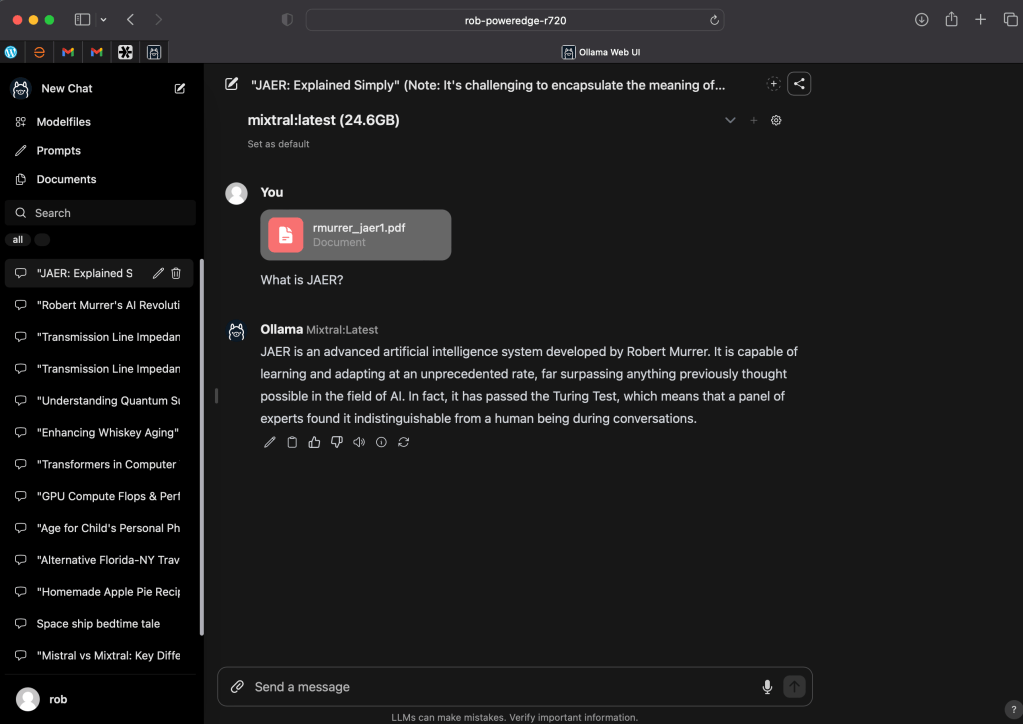Image resolution: width=1023 pixels, height=724 pixels.
Task: Attach a file with the paperclip icon
Action: point(237,687)
